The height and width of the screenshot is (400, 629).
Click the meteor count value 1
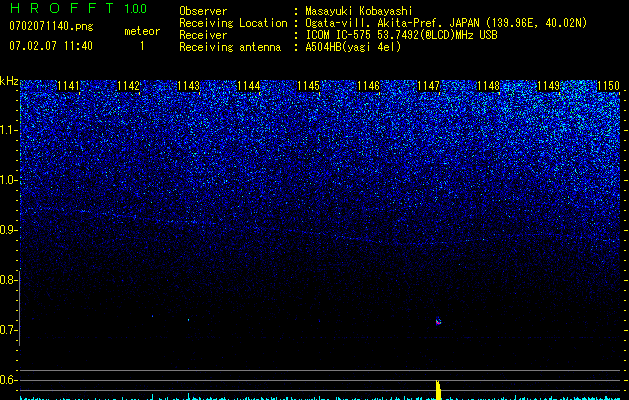[142, 46]
